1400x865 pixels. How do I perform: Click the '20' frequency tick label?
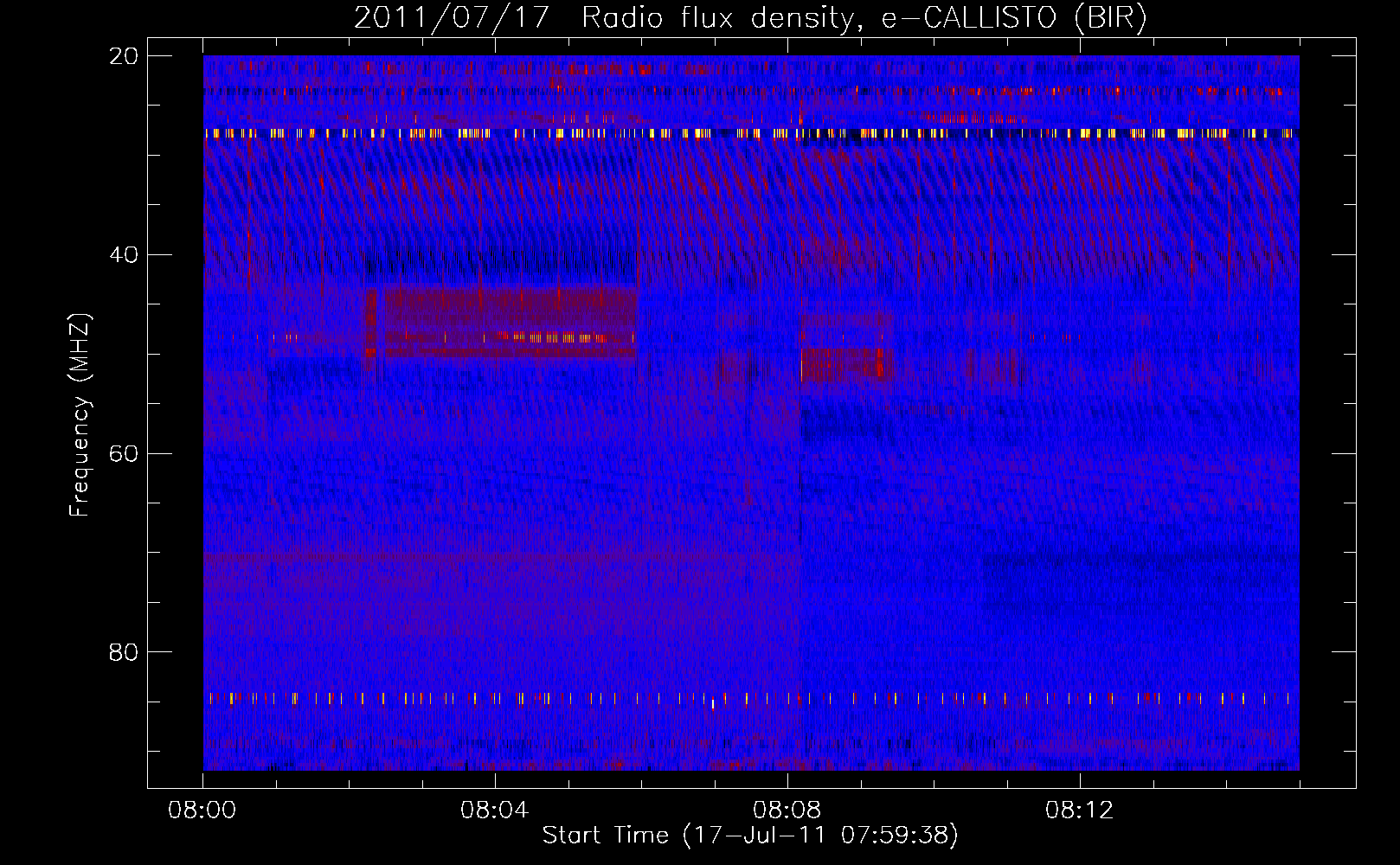point(125,56)
